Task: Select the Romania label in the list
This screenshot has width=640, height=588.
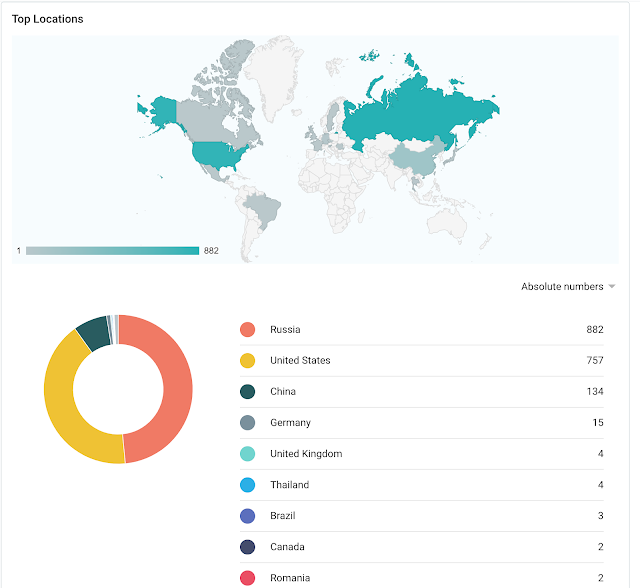Action: point(290,578)
